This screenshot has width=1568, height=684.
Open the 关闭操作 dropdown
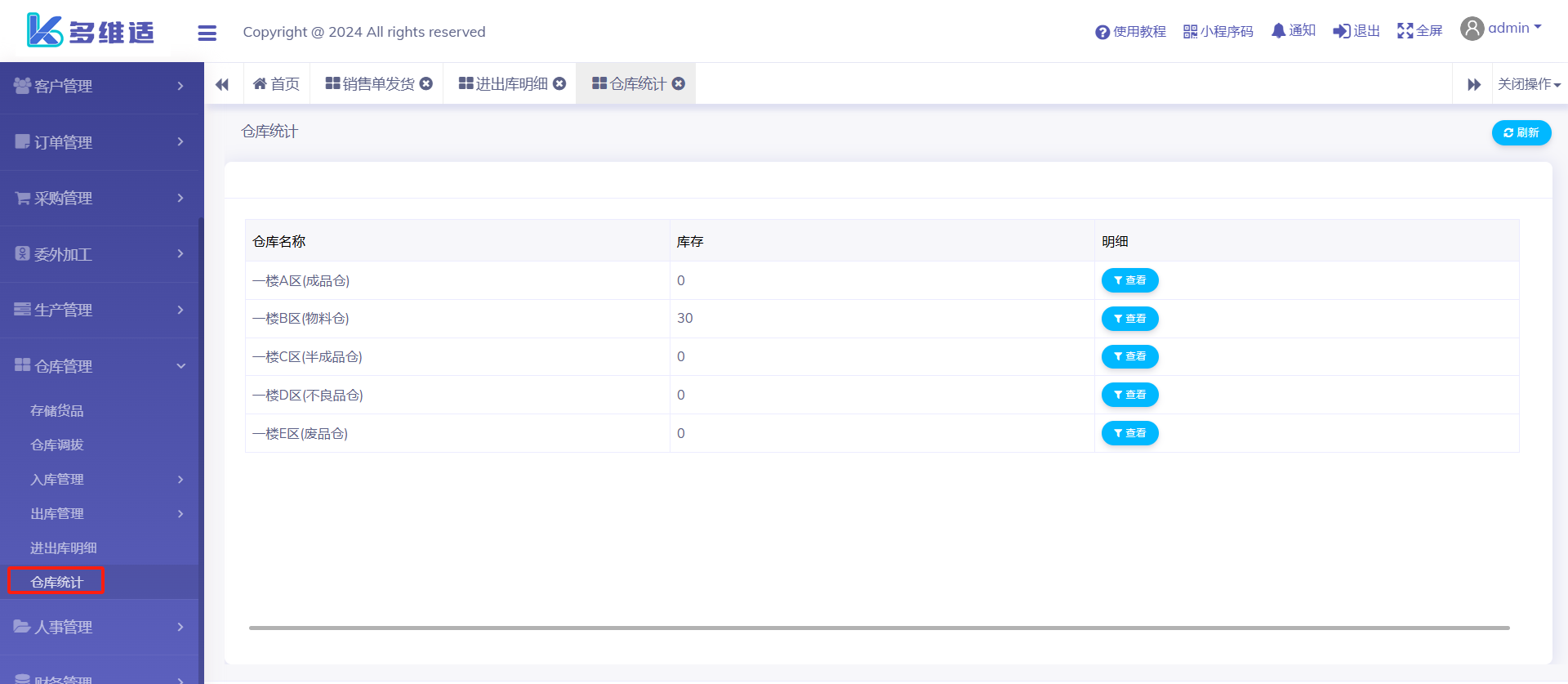click(x=1529, y=84)
